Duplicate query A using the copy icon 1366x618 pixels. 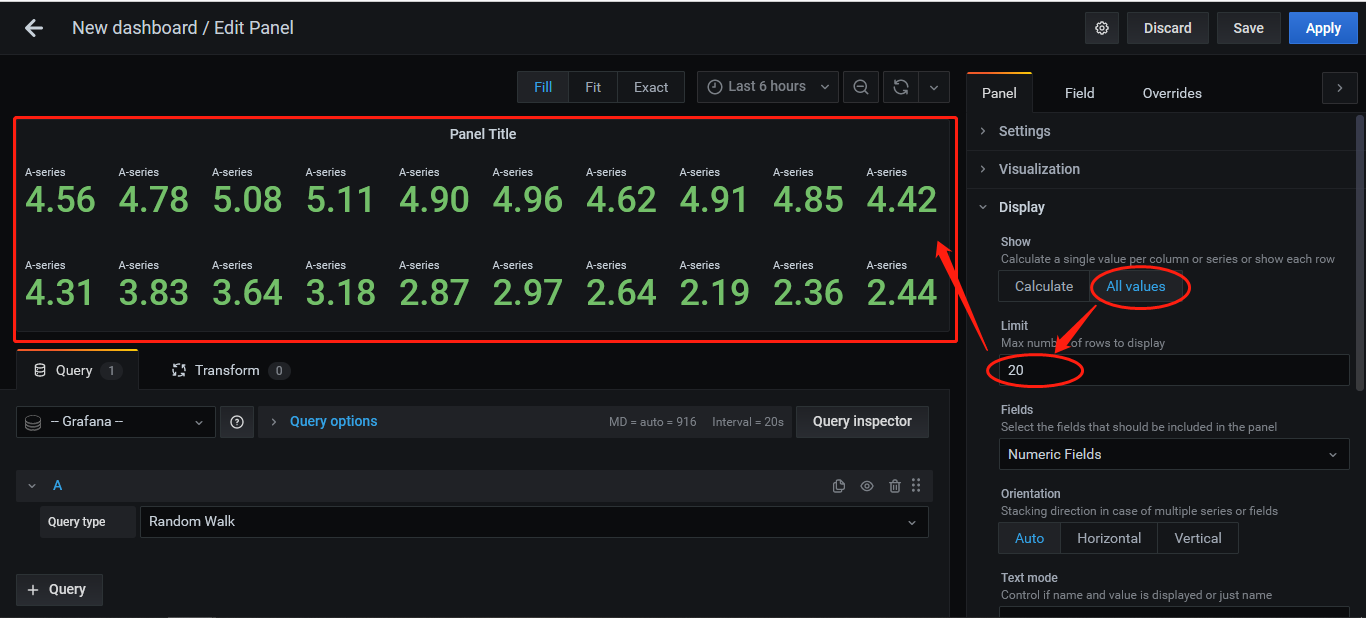[x=838, y=485]
